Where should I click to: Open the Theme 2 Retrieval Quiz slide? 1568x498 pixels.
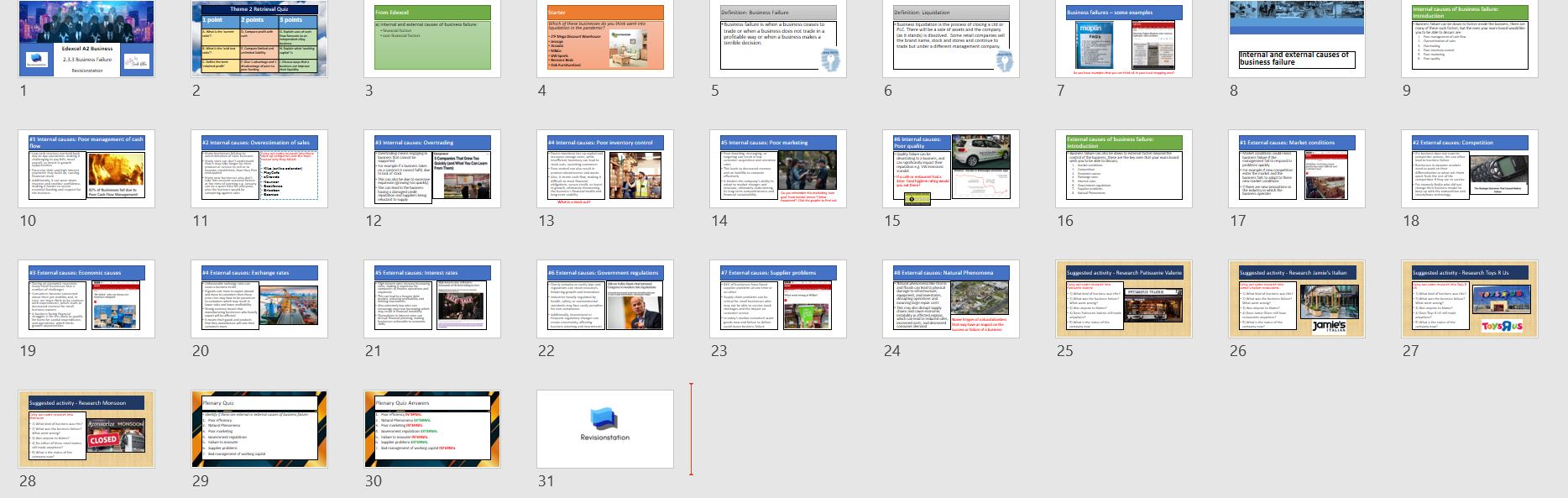pyautogui.click(x=259, y=39)
